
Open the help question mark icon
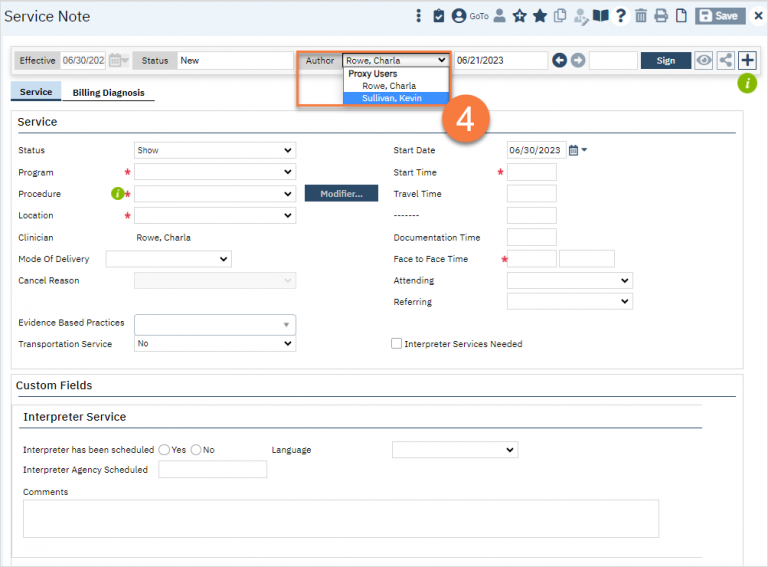pyautogui.click(x=621, y=16)
